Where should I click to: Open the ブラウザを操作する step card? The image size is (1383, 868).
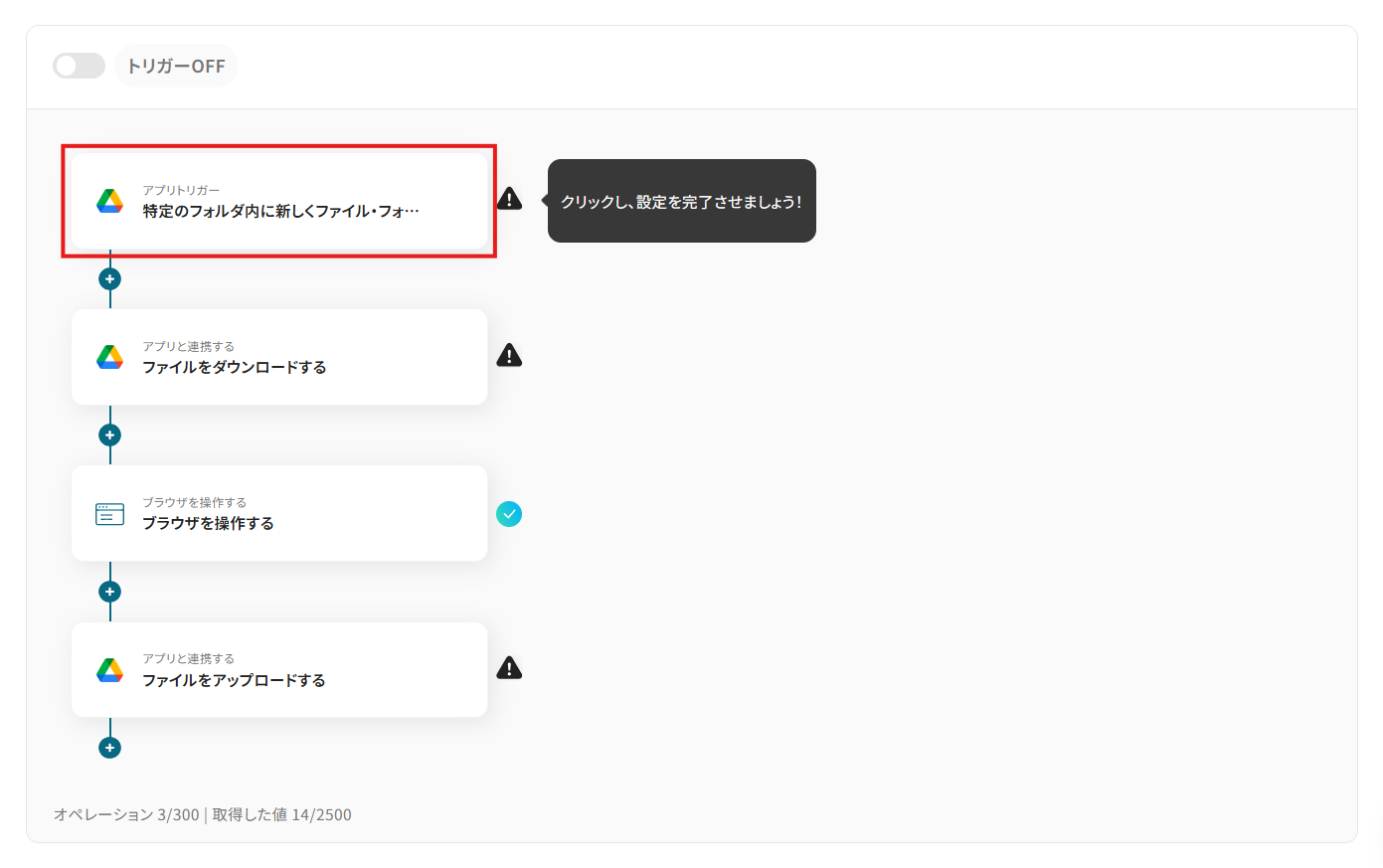click(x=279, y=513)
